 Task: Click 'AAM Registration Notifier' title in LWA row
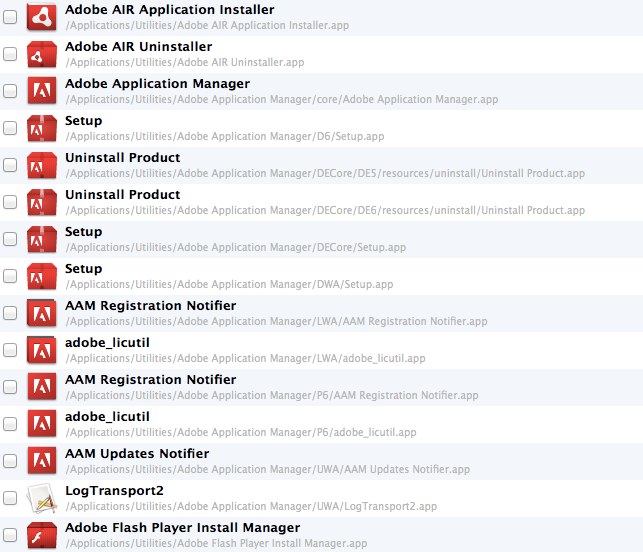[x=150, y=306]
